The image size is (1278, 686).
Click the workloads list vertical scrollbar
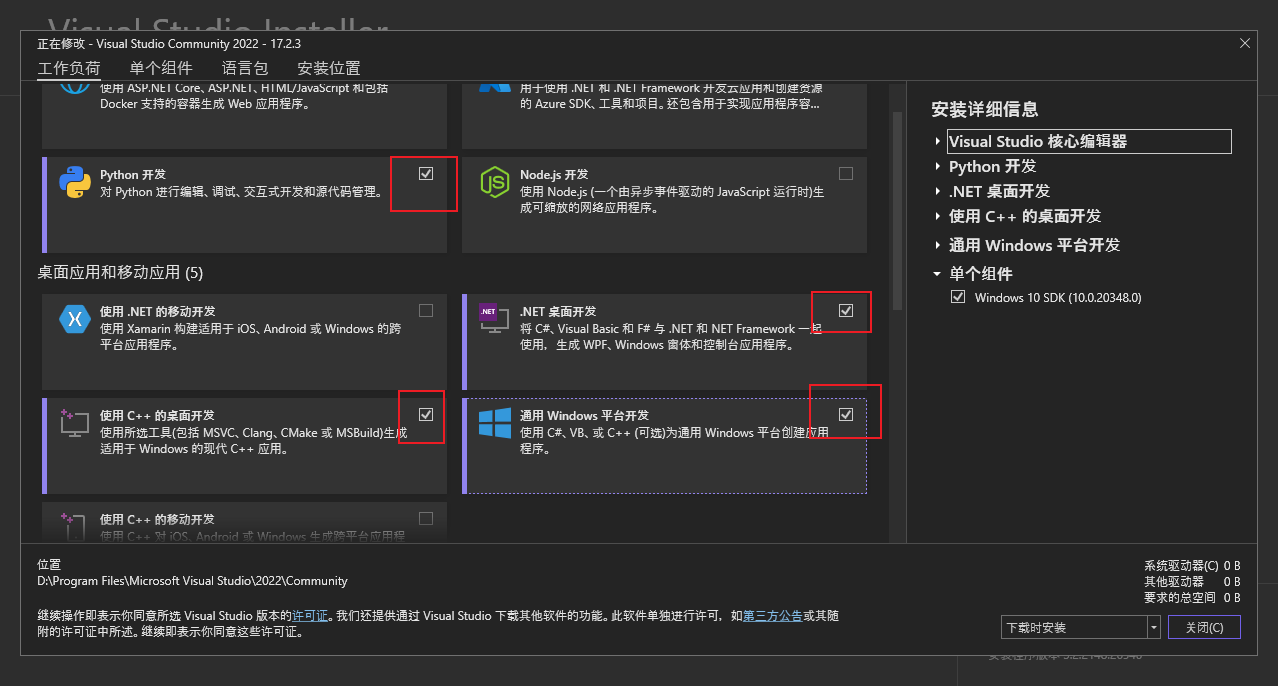click(897, 210)
